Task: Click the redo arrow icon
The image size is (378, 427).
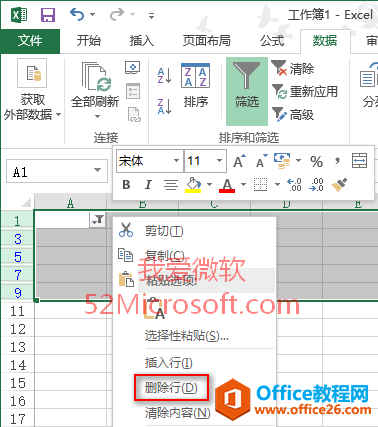Action: (117, 15)
